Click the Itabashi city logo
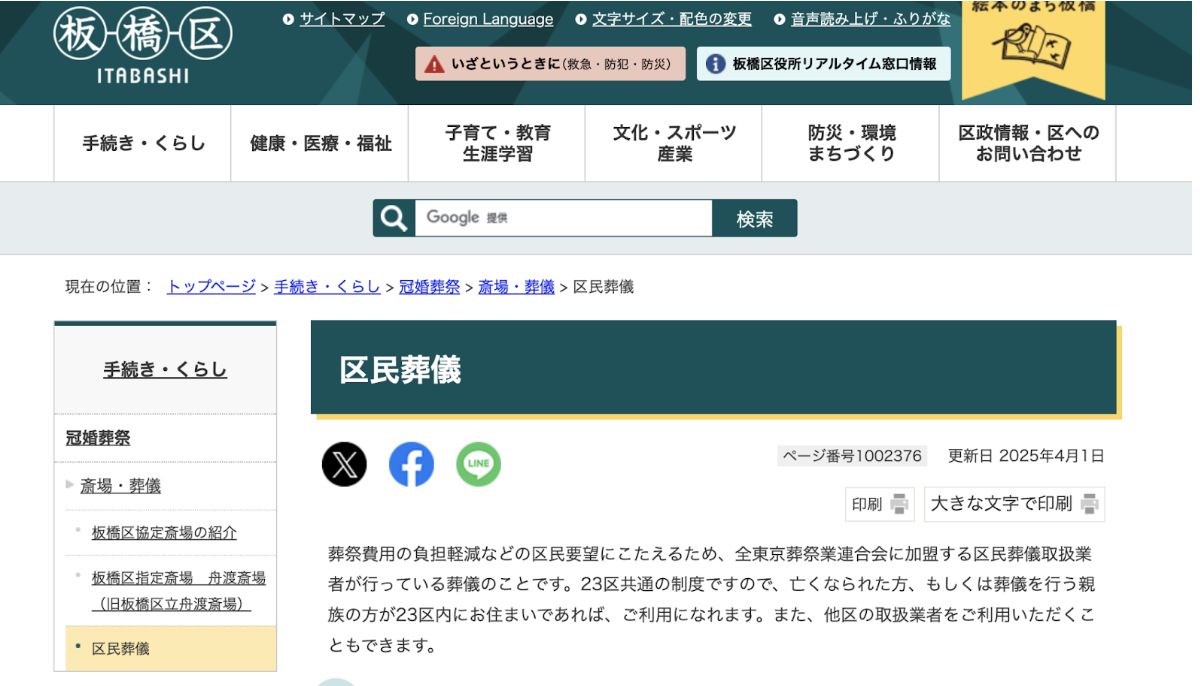1200x686 pixels. 142,45
